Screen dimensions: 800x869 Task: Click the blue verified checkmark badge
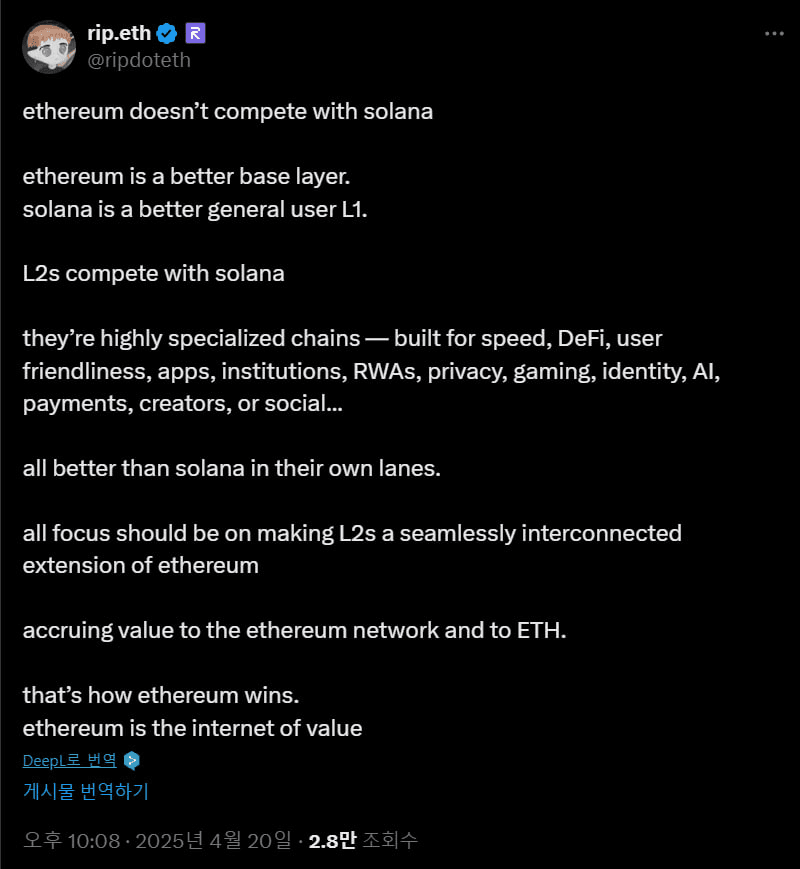click(x=166, y=34)
